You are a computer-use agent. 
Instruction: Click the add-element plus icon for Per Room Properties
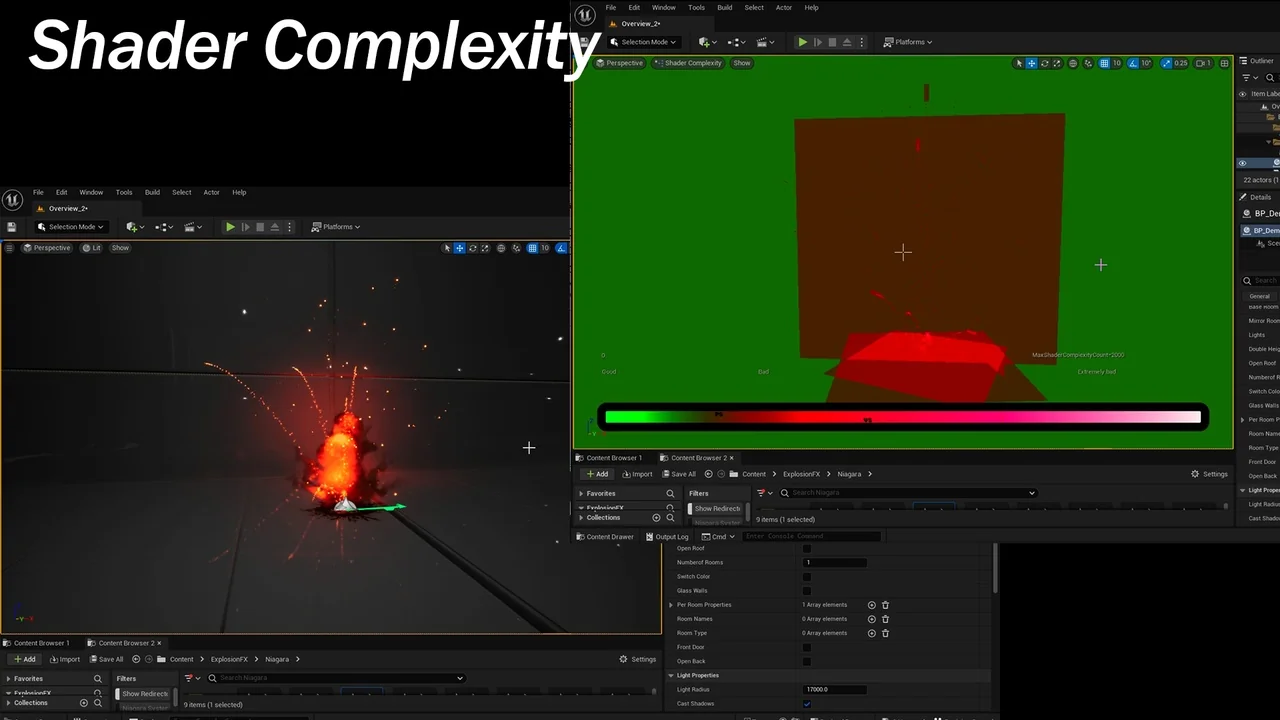point(871,605)
